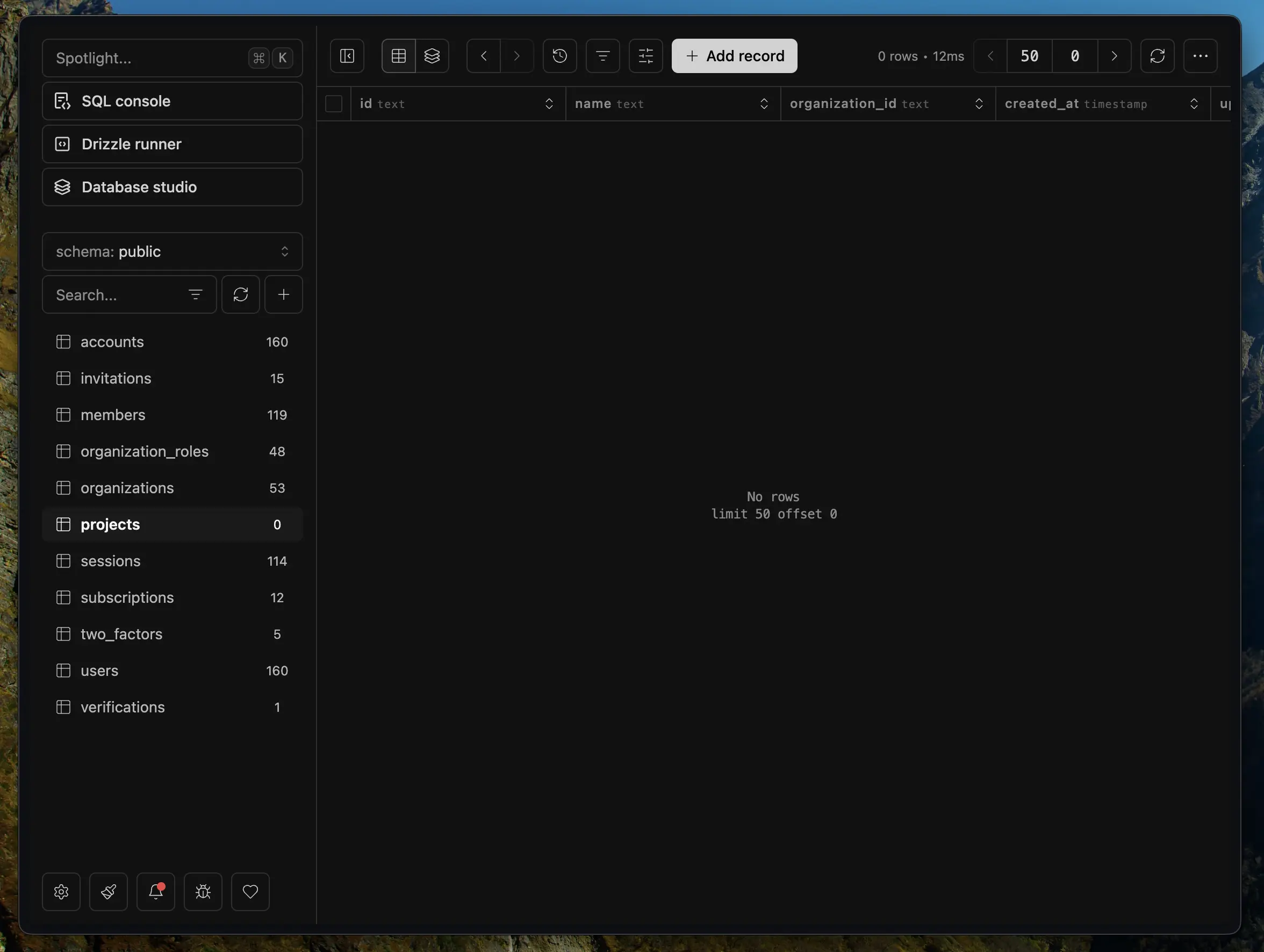The image size is (1264, 952).
Task: Sort by created_at column
Action: (x=1194, y=104)
